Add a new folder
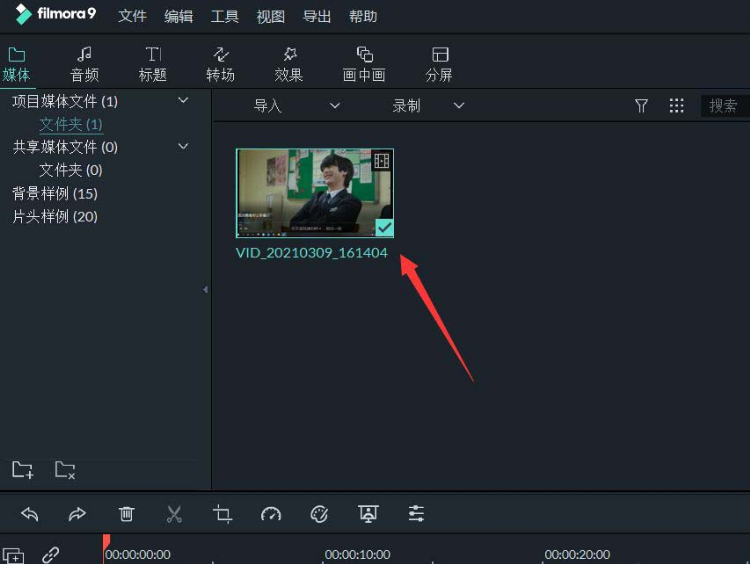 point(22,470)
